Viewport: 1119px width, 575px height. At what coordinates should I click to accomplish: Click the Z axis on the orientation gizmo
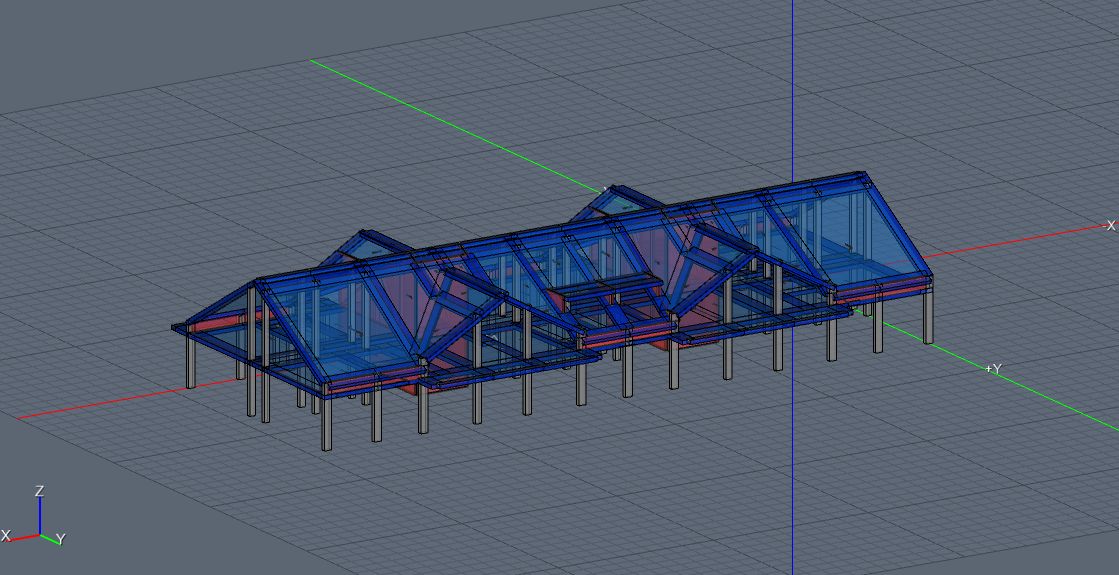(40, 512)
